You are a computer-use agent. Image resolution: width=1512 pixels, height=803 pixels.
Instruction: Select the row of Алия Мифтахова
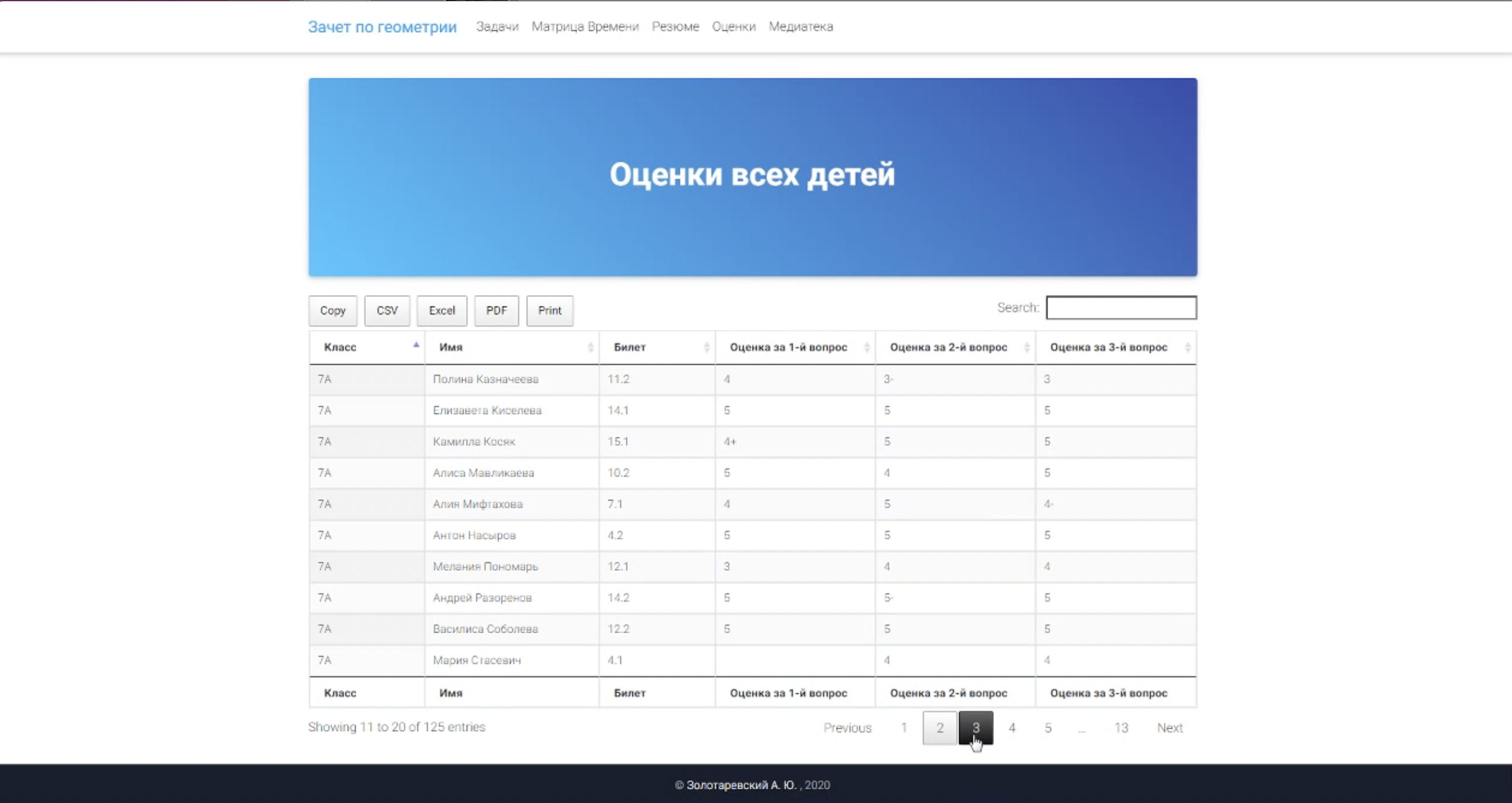[x=753, y=504]
